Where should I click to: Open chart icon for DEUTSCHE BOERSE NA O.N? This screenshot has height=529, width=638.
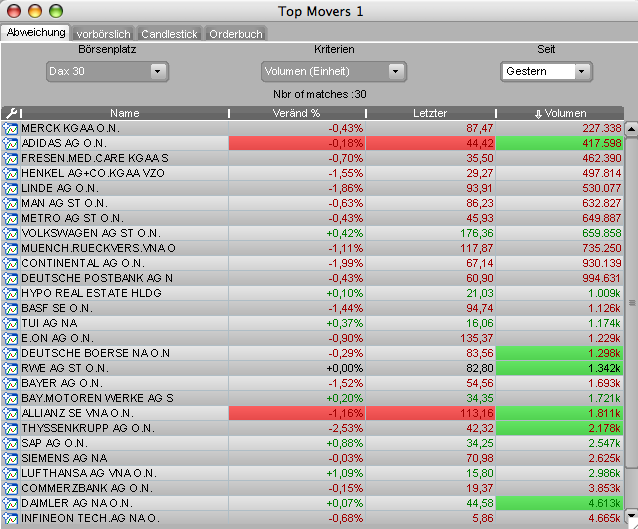(x=11, y=354)
